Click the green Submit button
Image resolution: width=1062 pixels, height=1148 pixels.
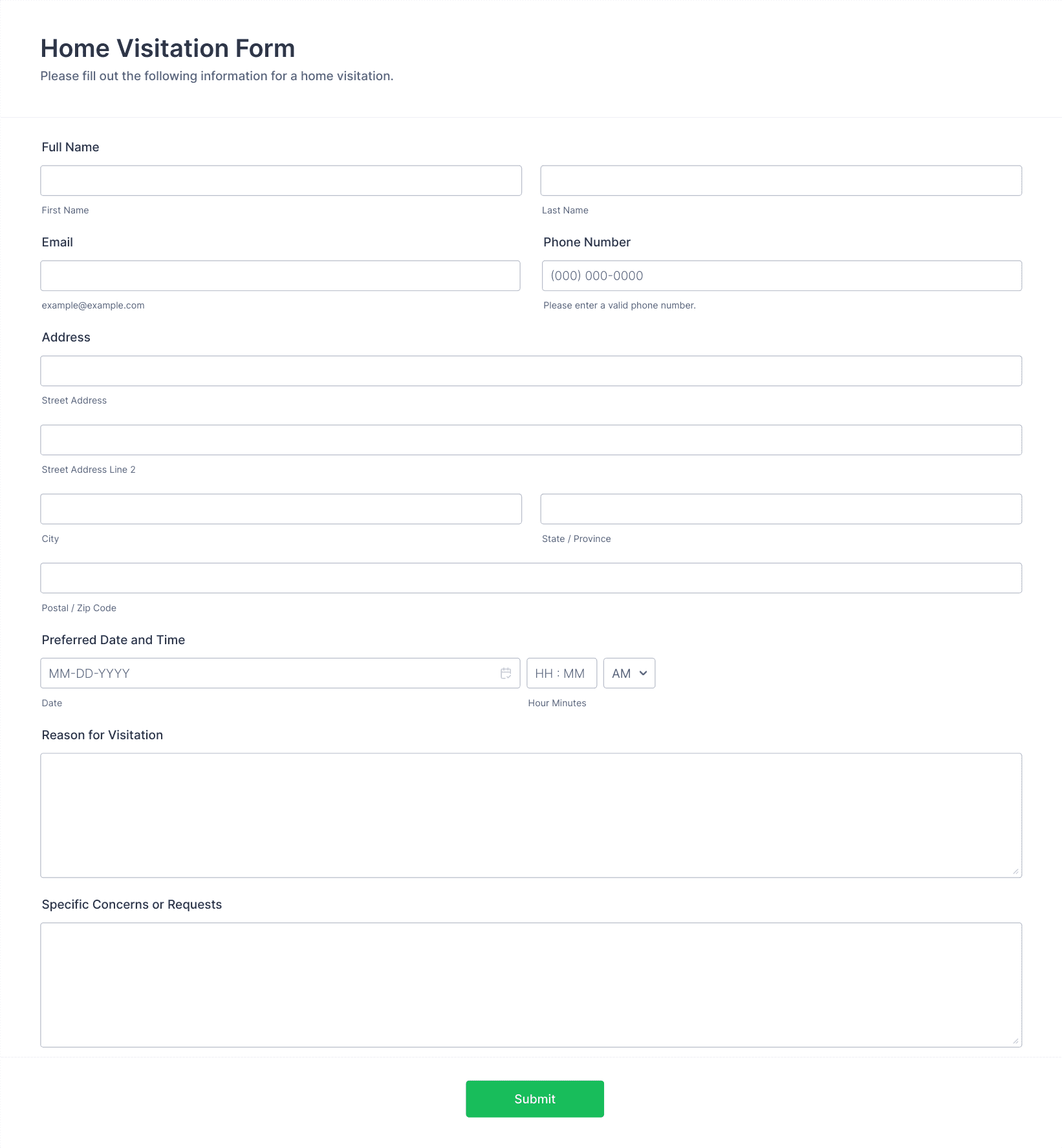coord(535,1099)
